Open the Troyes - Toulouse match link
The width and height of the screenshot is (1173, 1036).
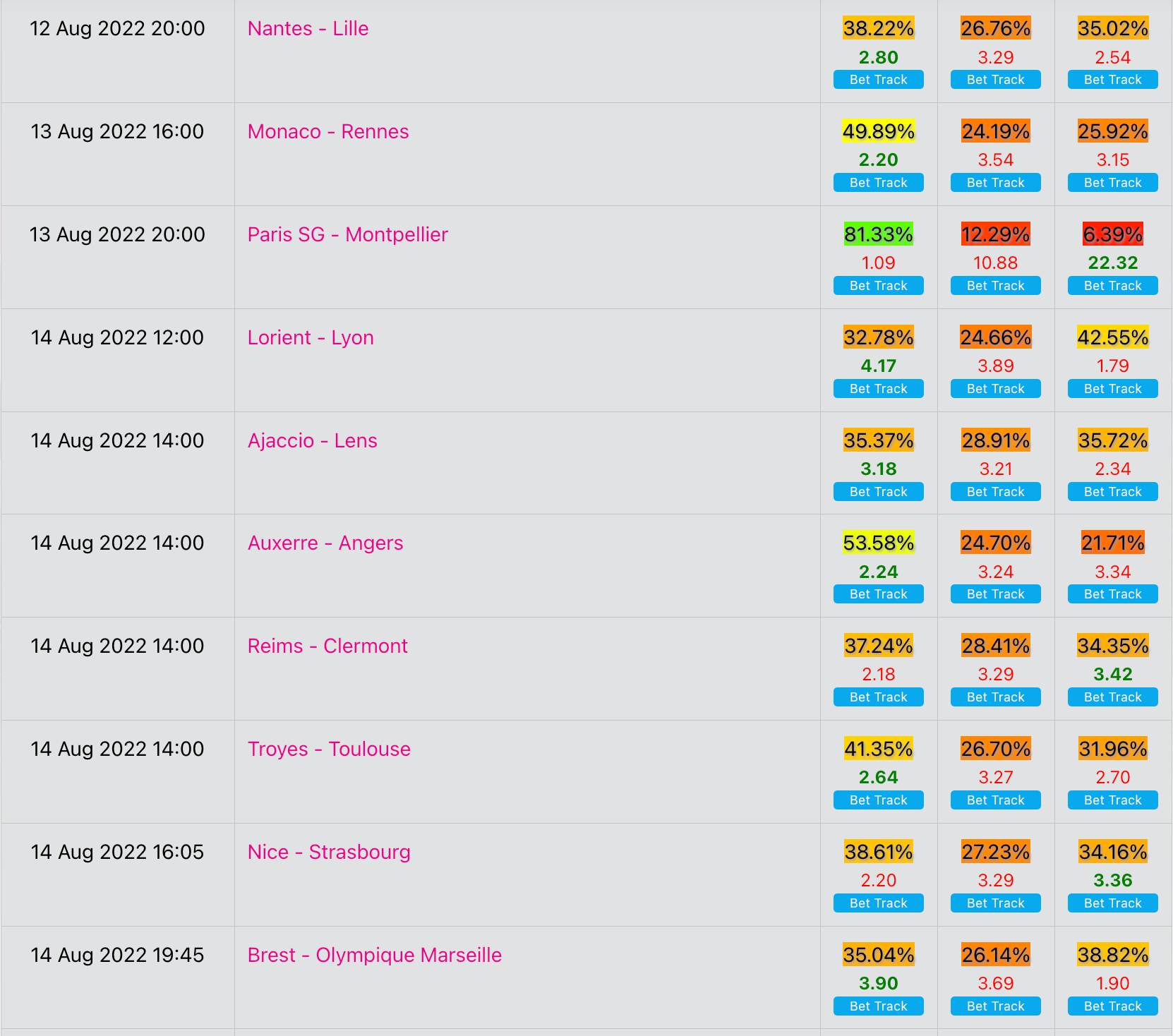(x=329, y=749)
